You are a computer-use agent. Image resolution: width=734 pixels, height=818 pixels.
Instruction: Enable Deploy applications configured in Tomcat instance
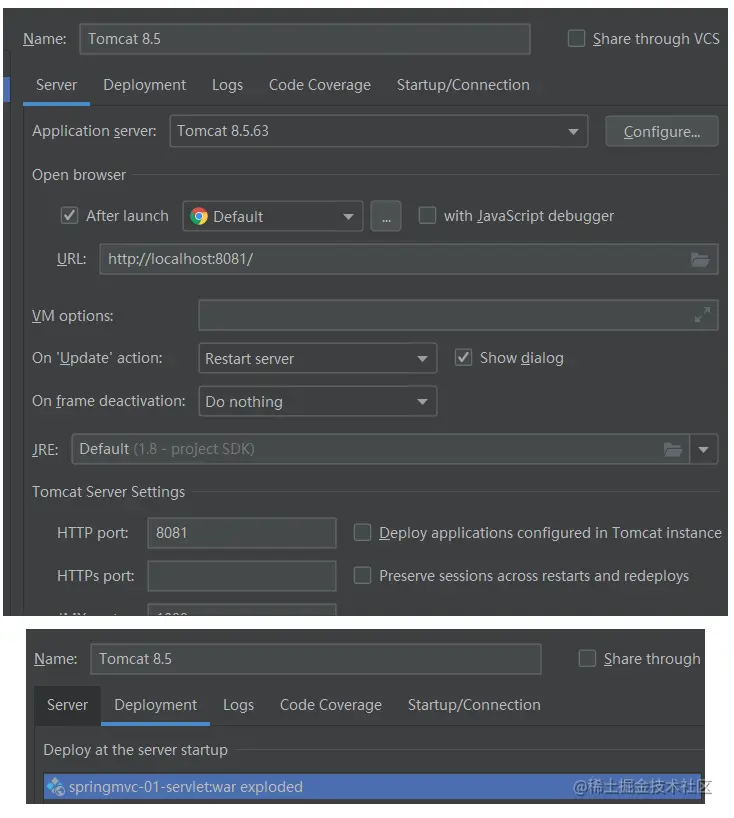pos(362,532)
